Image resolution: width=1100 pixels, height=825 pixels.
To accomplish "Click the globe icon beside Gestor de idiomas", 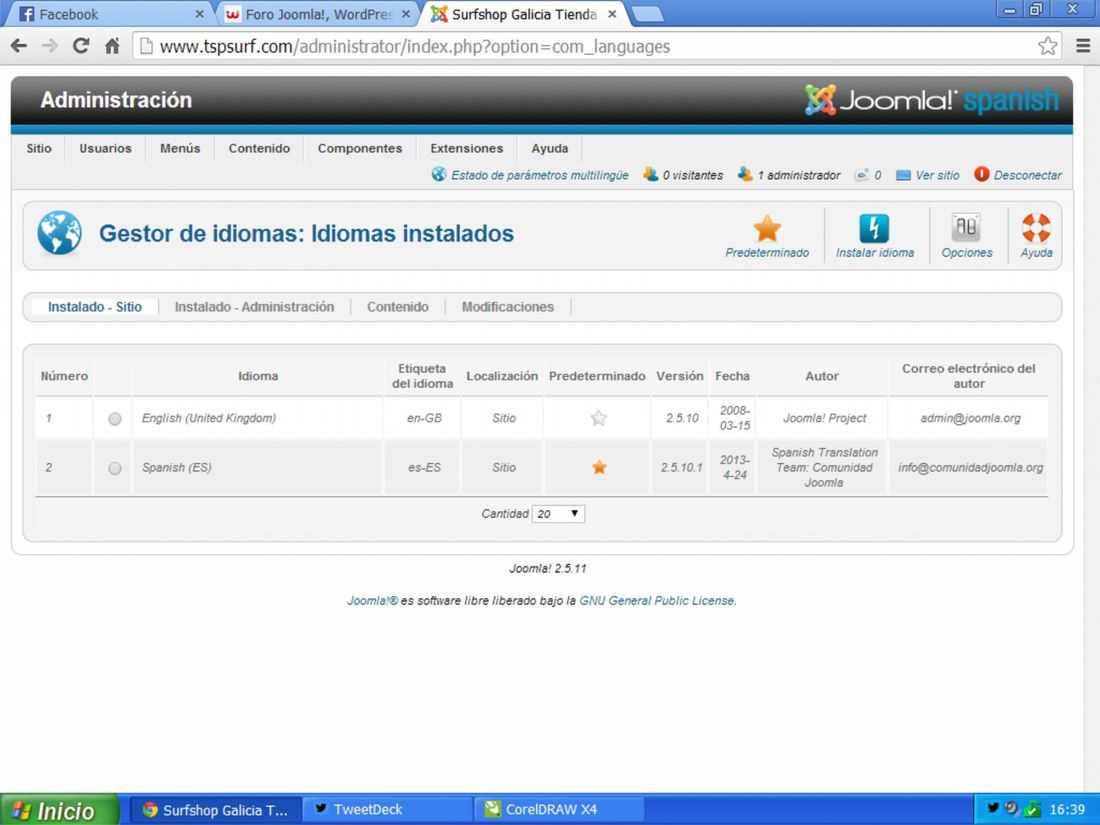I will point(59,233).
